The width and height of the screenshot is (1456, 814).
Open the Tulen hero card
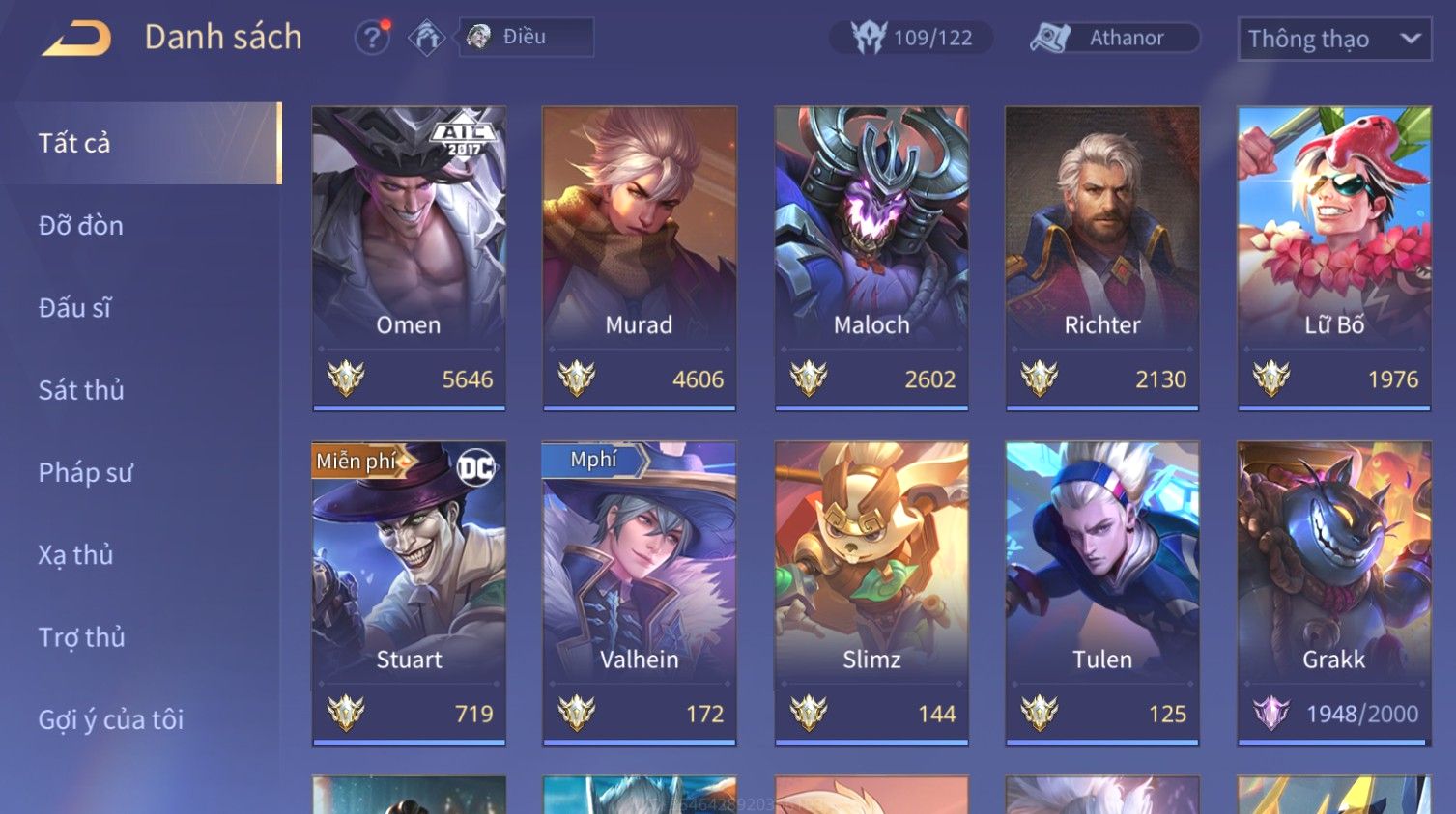[x=1102, y=593]
